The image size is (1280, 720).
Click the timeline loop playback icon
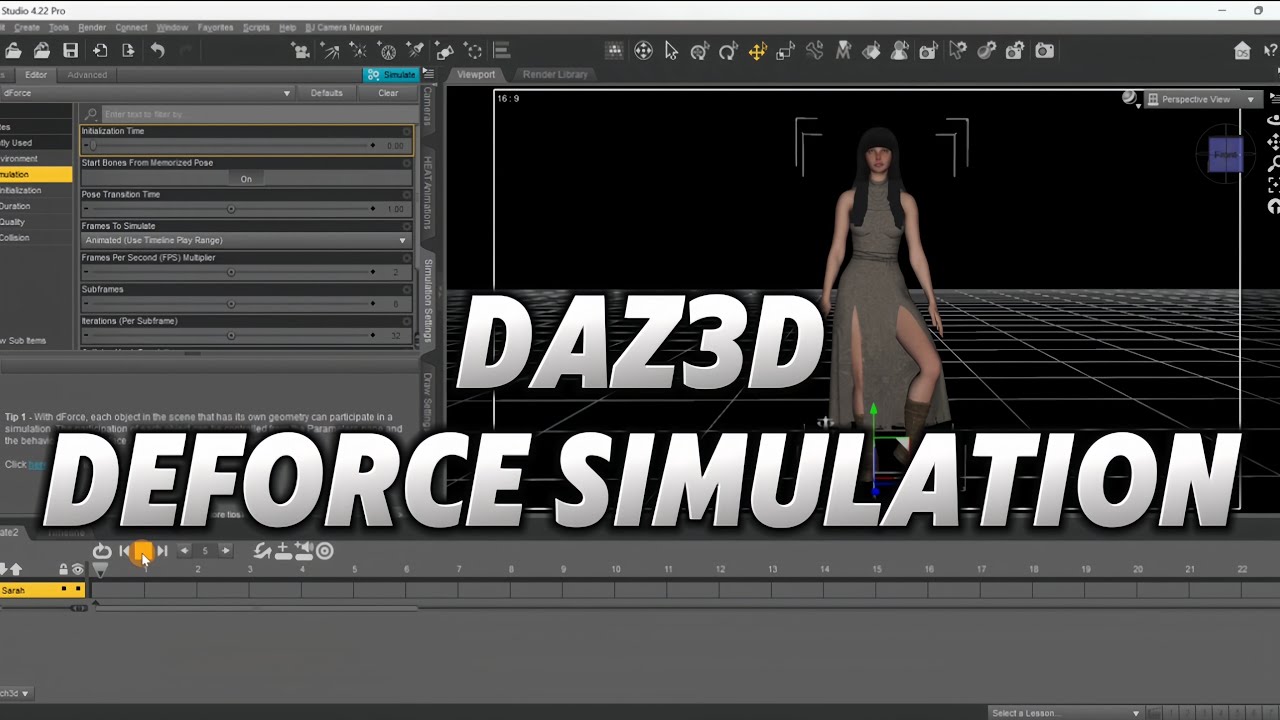point(102,550)
